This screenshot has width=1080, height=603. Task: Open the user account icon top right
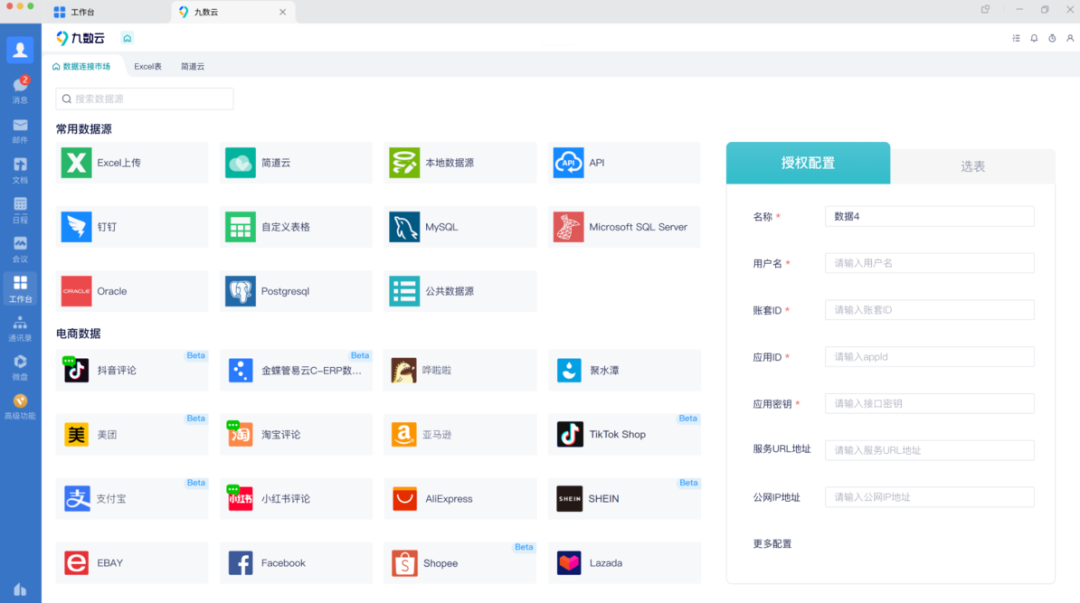(x=1070, y=38)
